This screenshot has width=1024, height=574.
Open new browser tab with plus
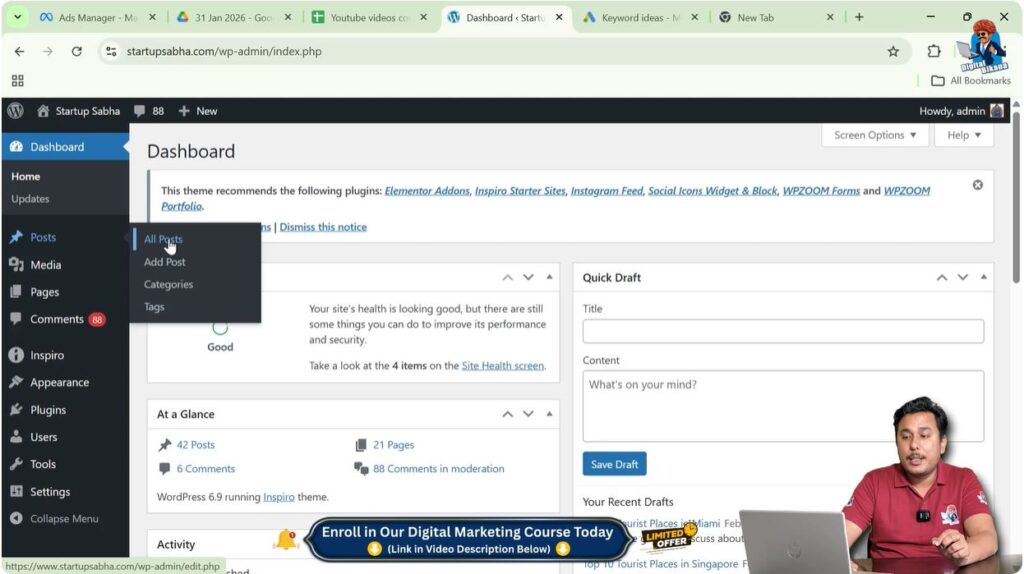click(859, 17)
